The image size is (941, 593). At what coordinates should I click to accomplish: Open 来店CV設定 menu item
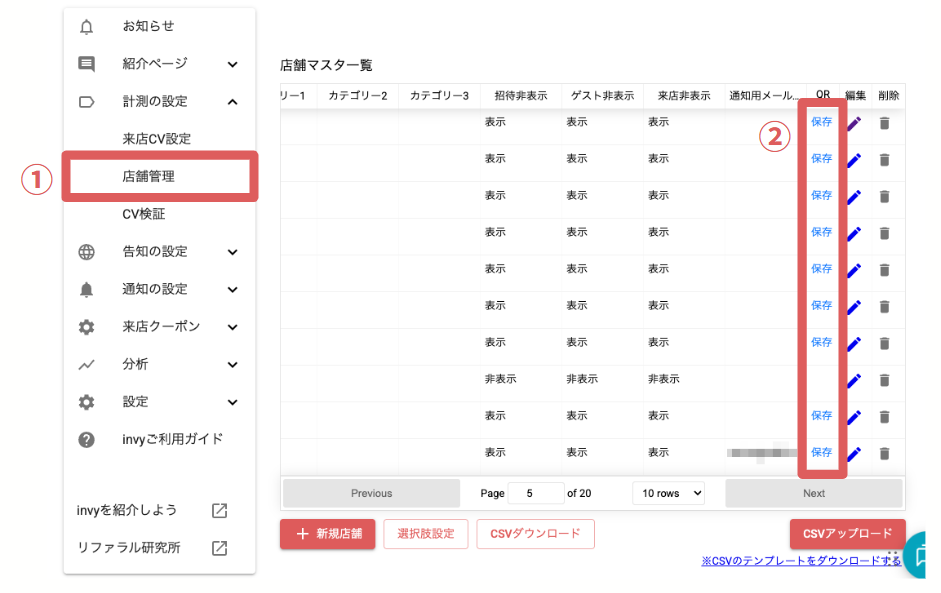(156, 139)
